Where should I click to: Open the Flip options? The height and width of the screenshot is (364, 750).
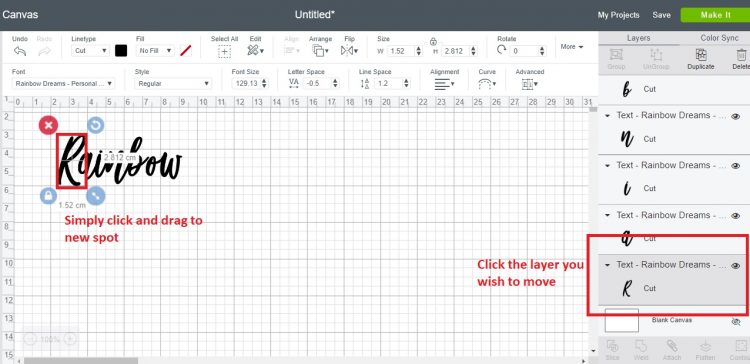point(350,50)
